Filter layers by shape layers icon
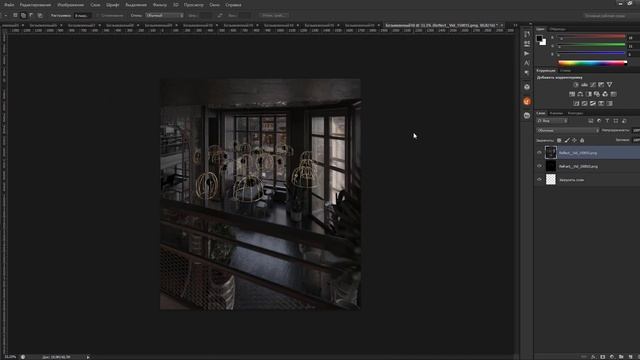This screenshot has height=360, width=640. click(x=616, y=121)
